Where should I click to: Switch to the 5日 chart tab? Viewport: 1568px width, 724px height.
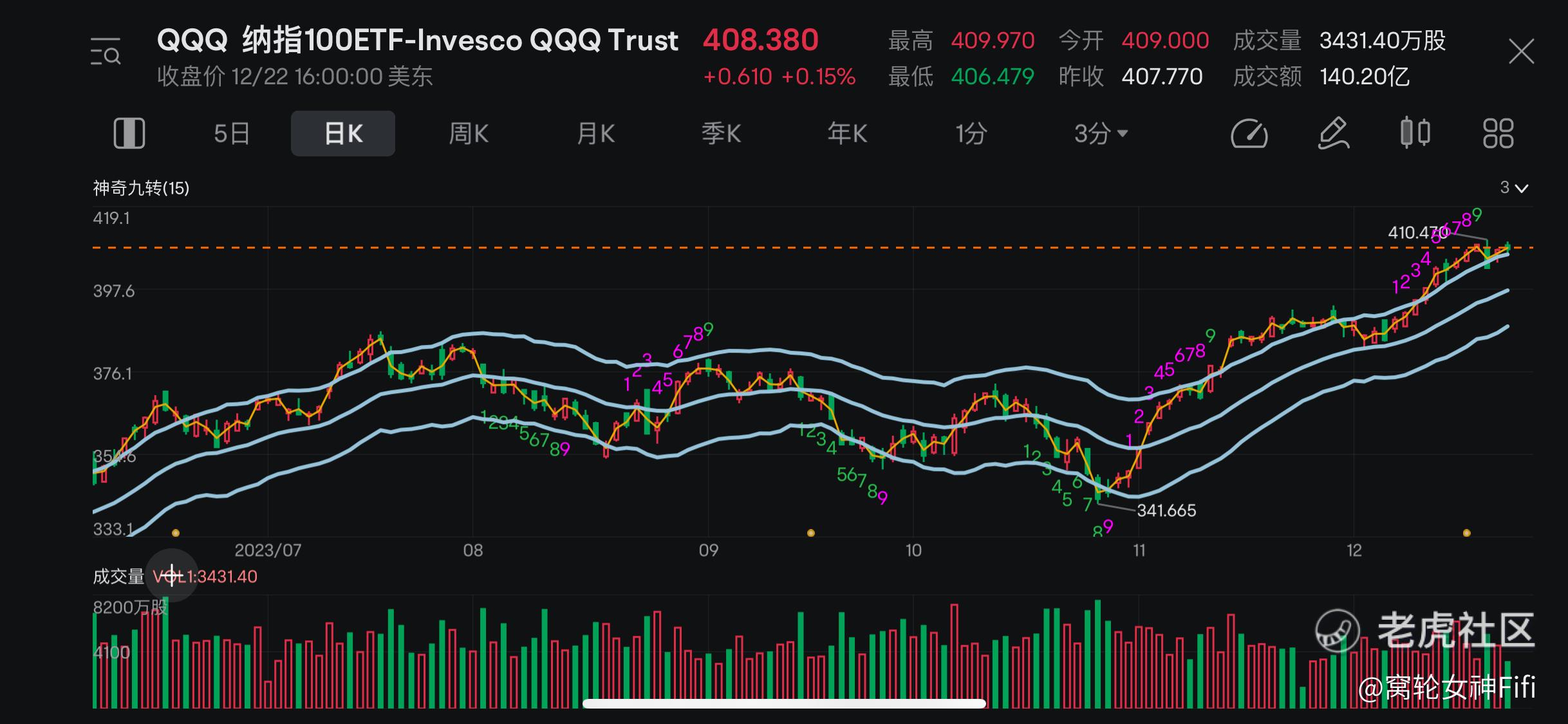[x=232, y=134]
